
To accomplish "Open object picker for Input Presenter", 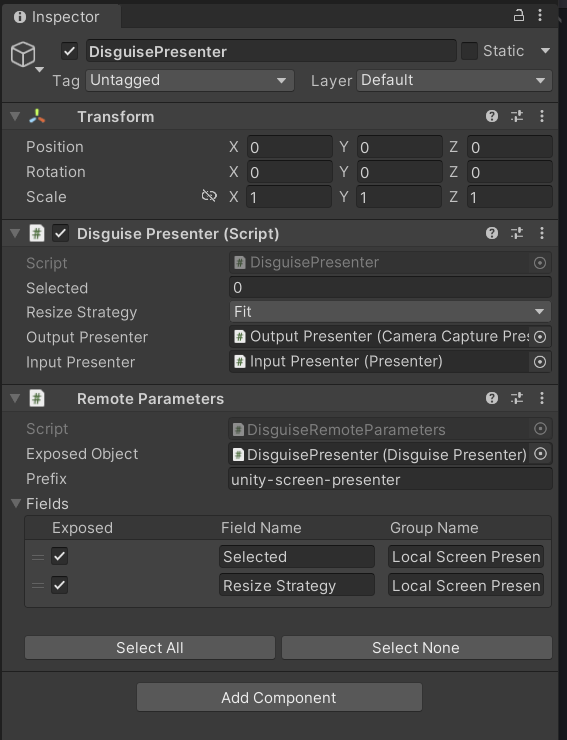I will 540,362.
